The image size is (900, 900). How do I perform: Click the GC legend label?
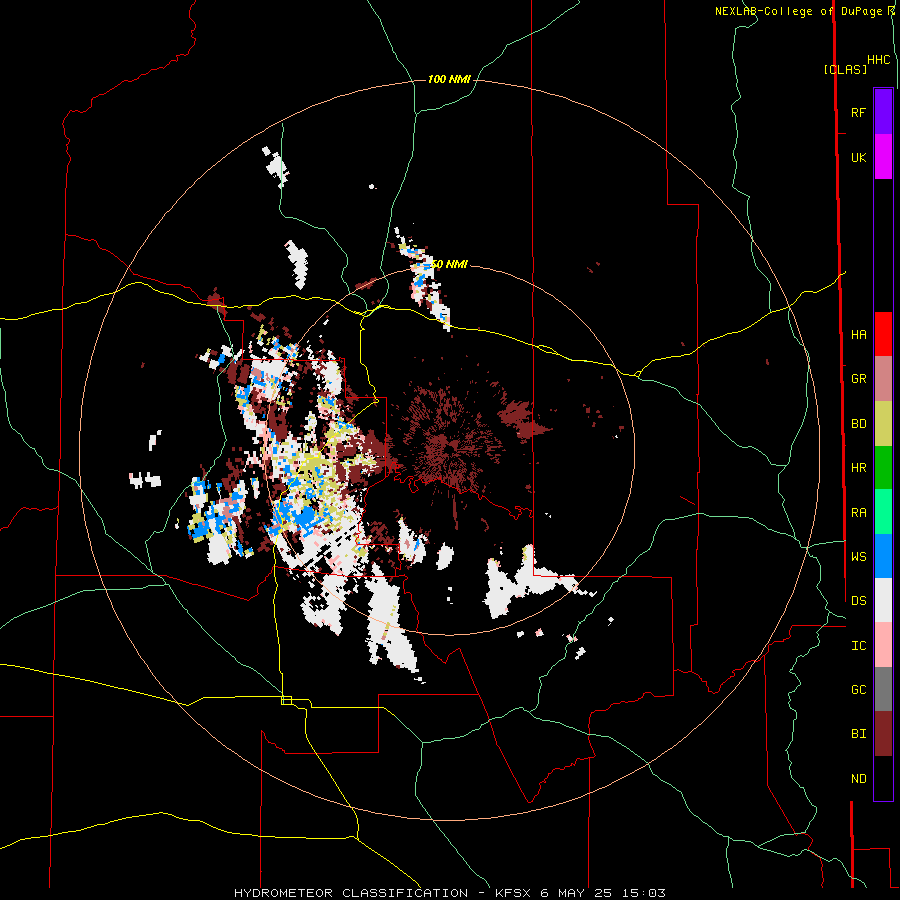pyautogui.click(x=858, y=690)
